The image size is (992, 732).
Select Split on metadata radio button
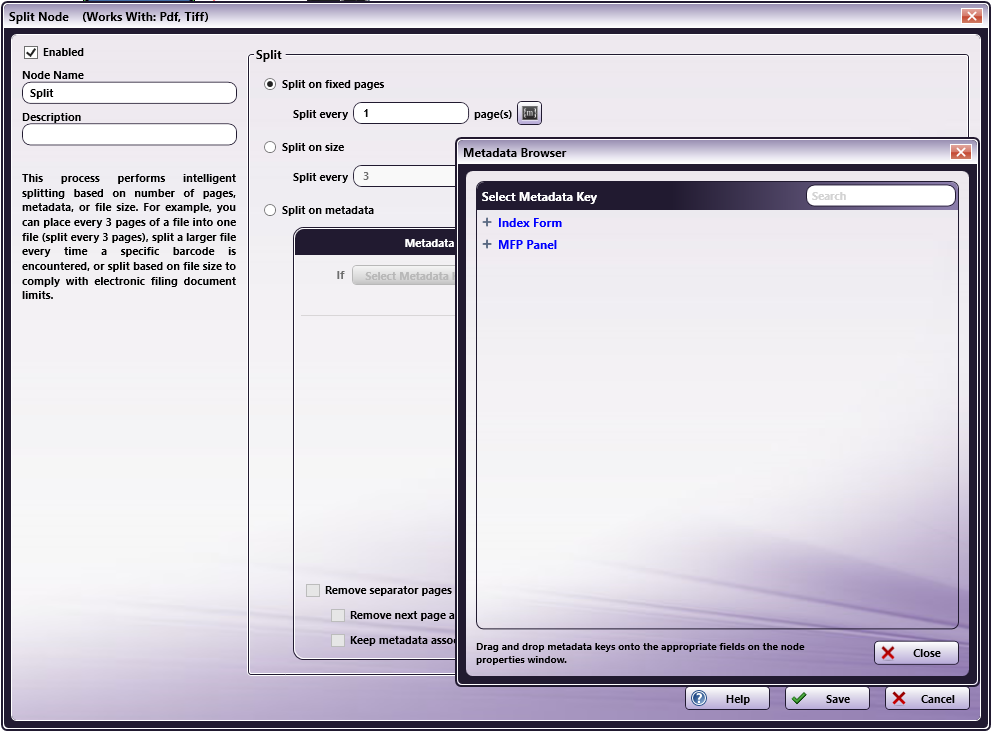tap(270, 210)
